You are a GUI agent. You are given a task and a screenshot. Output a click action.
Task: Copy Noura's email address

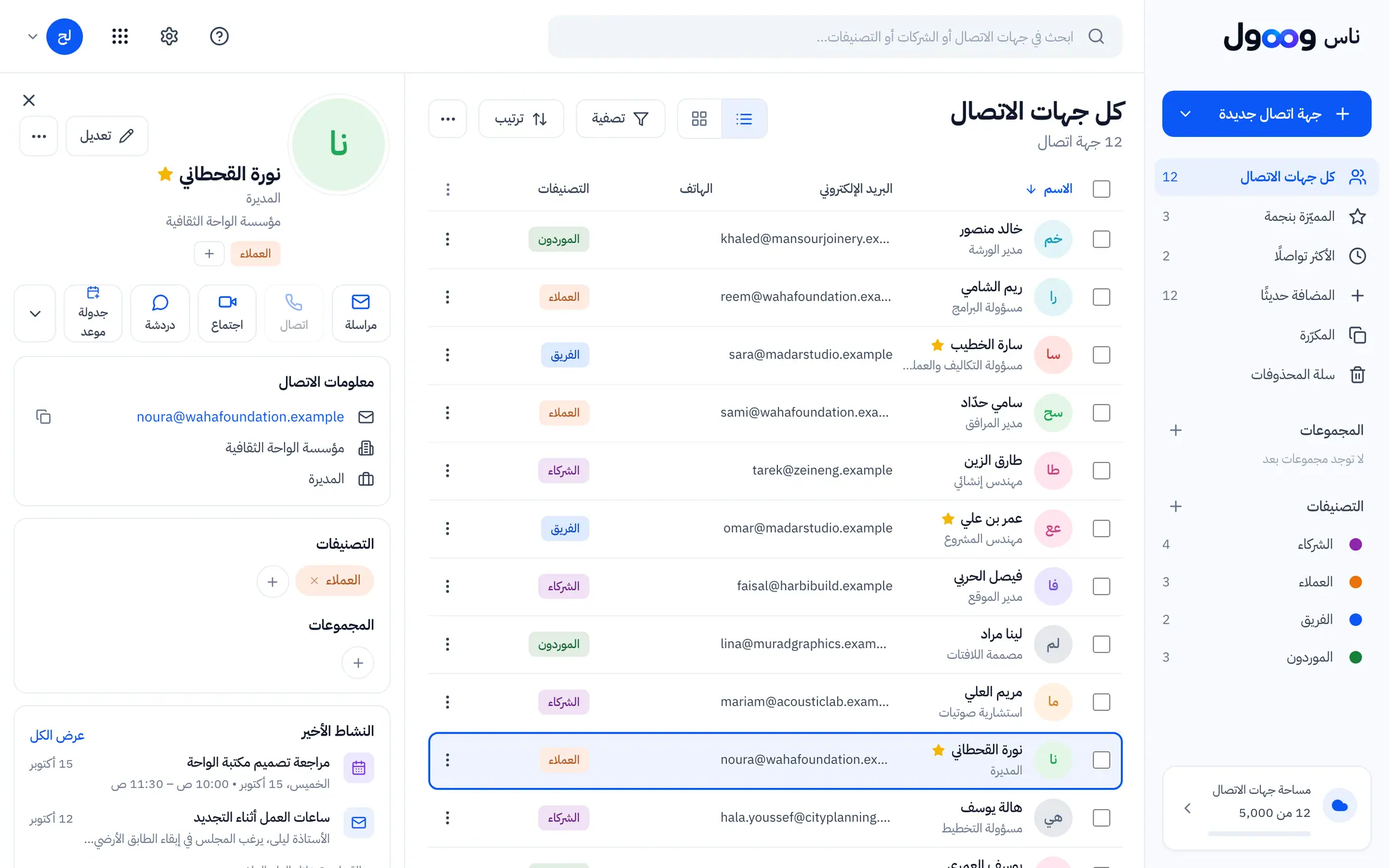[x=43, y=417]
